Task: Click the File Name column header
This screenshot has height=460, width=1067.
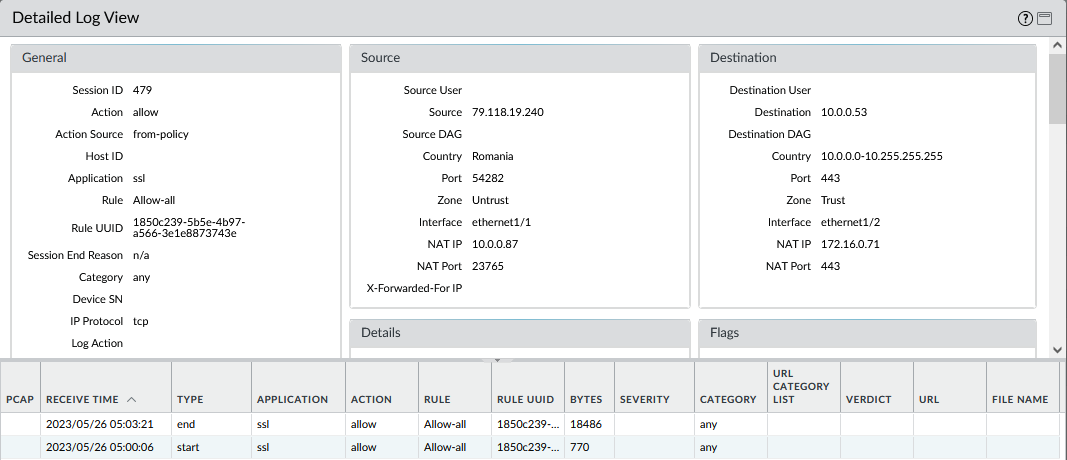Action: (1019, 399)
